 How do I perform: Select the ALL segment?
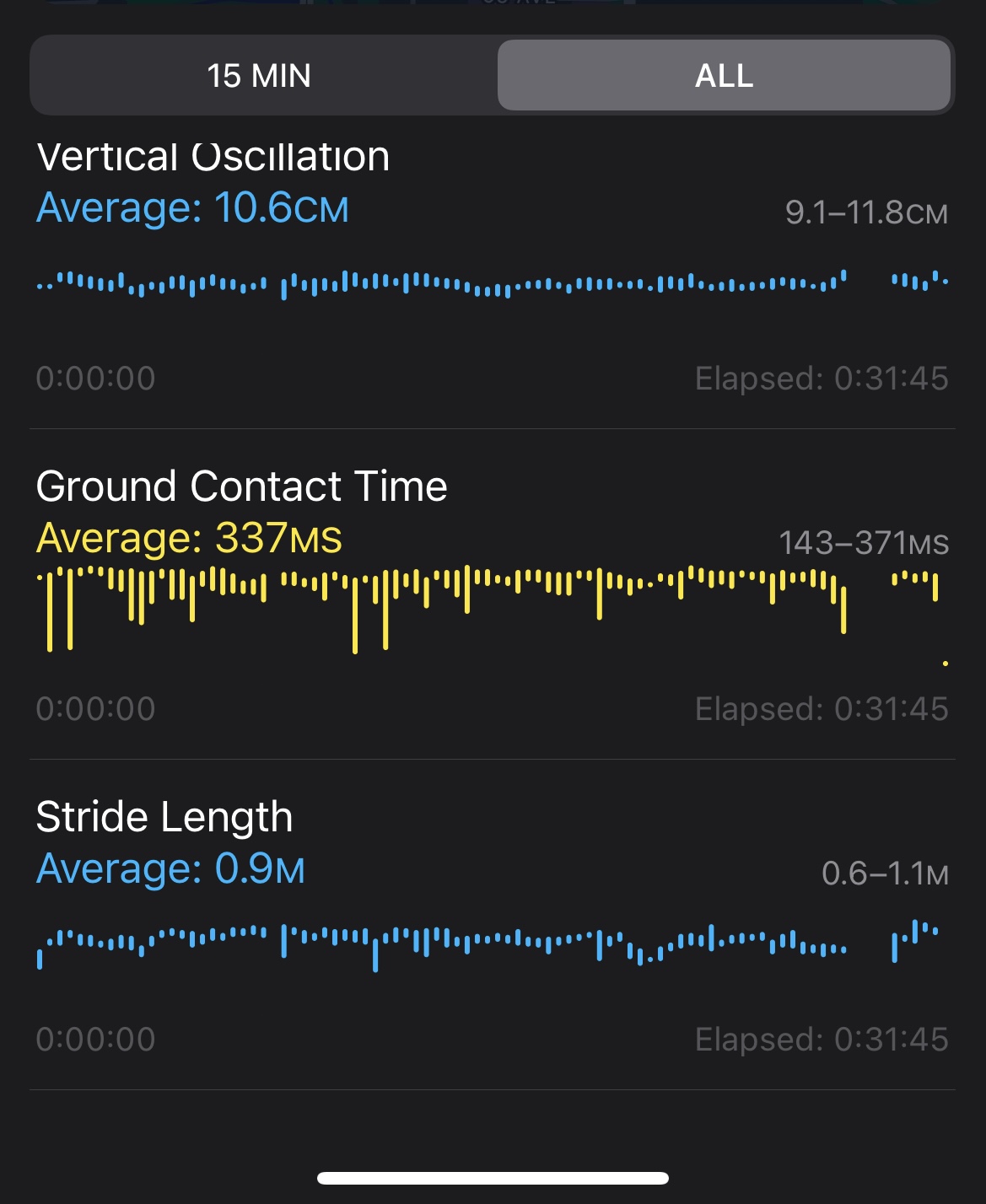(x=724, y=76)
